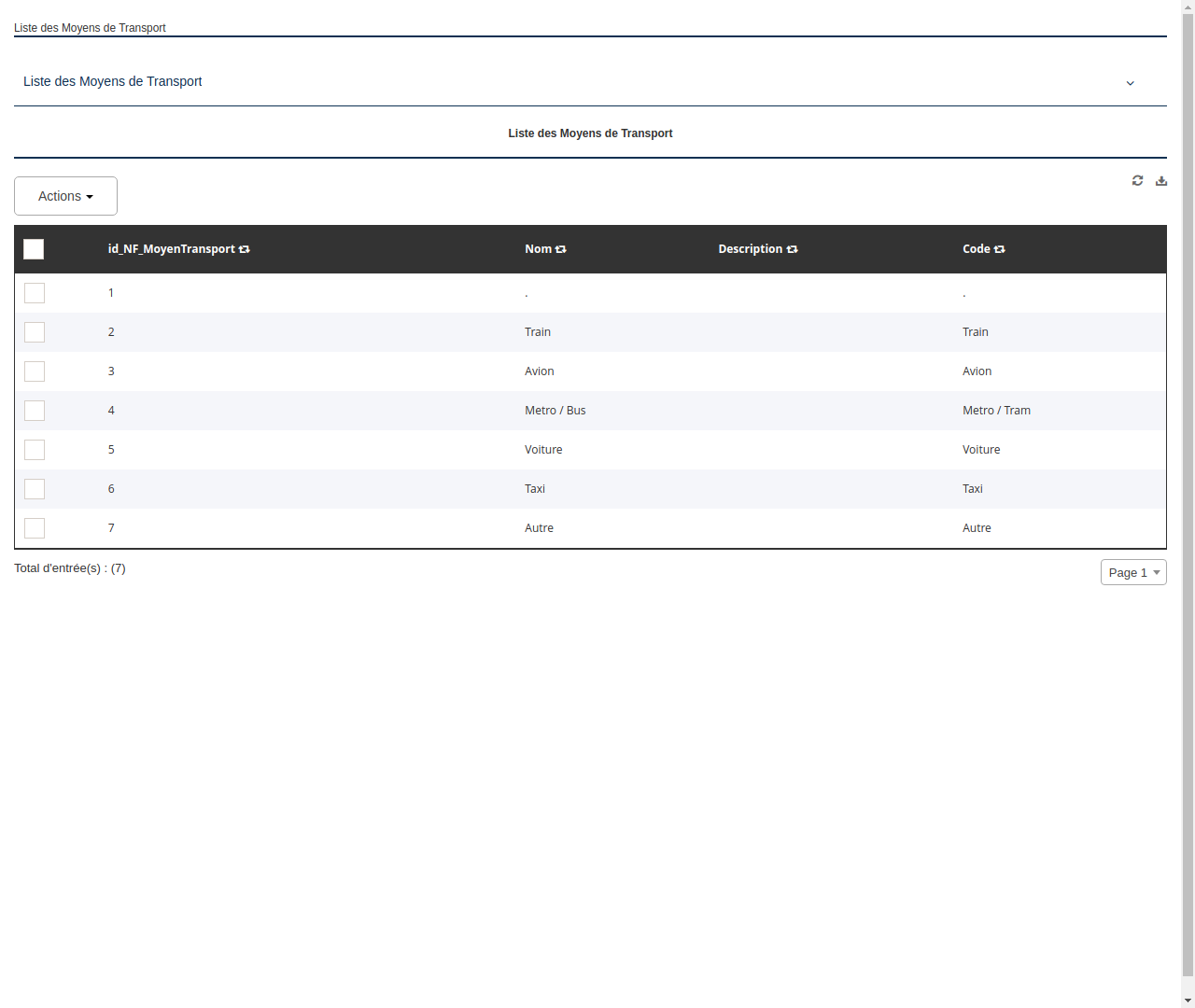Check the Autre row checkbox
1195x1008 pixels.
click(x=35, y=528)
